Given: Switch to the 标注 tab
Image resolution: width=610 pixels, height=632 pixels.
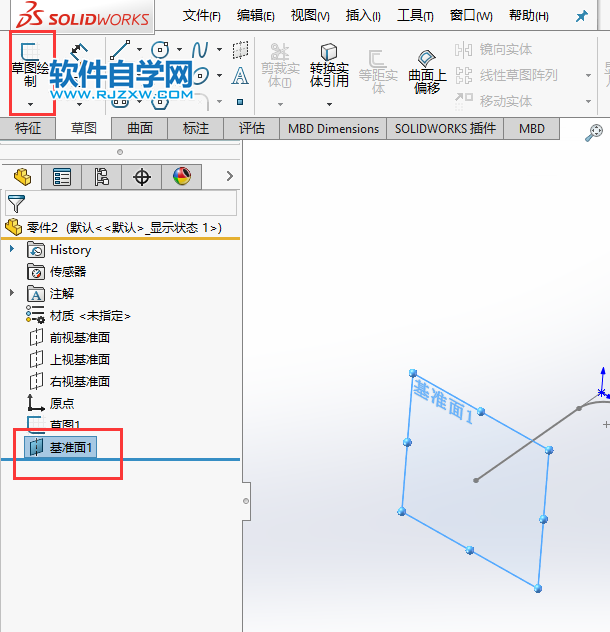Looking at the screenshot, I should coord(196,129).
